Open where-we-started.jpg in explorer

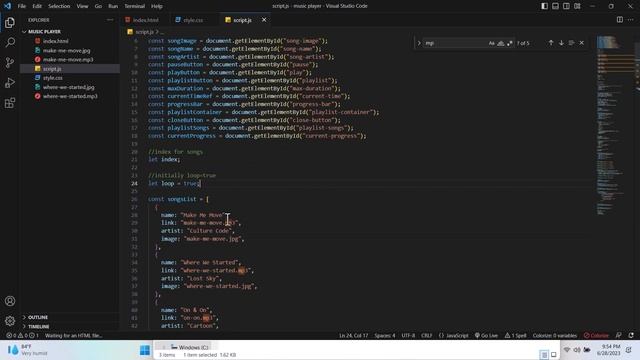click(x=70, y=87)
